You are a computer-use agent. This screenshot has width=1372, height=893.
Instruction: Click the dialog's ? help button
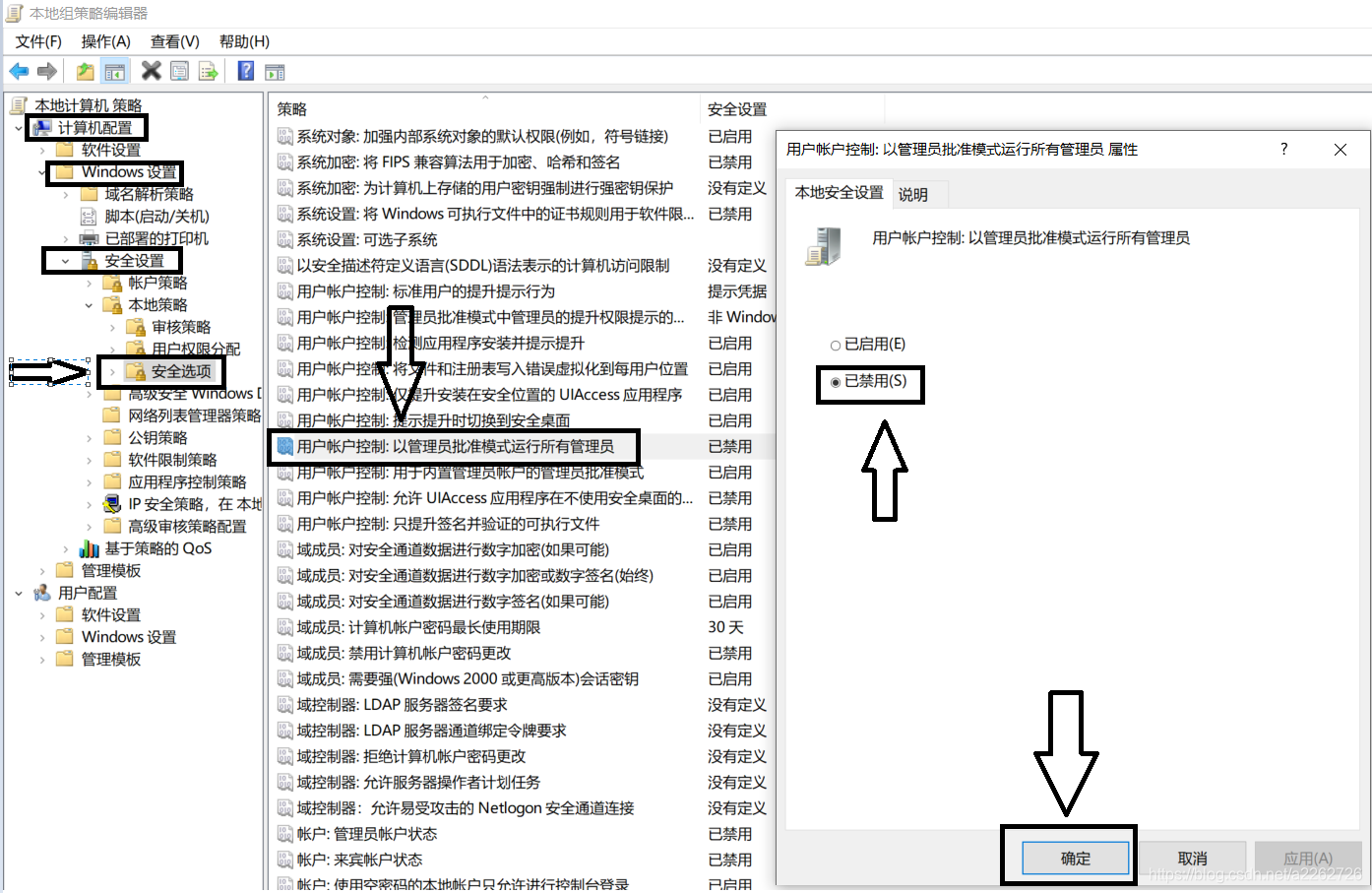(x=1283, y=149)
